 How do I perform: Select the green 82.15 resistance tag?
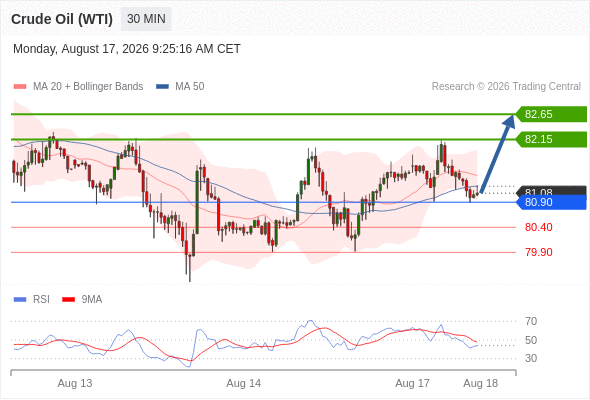click(551, 139)
